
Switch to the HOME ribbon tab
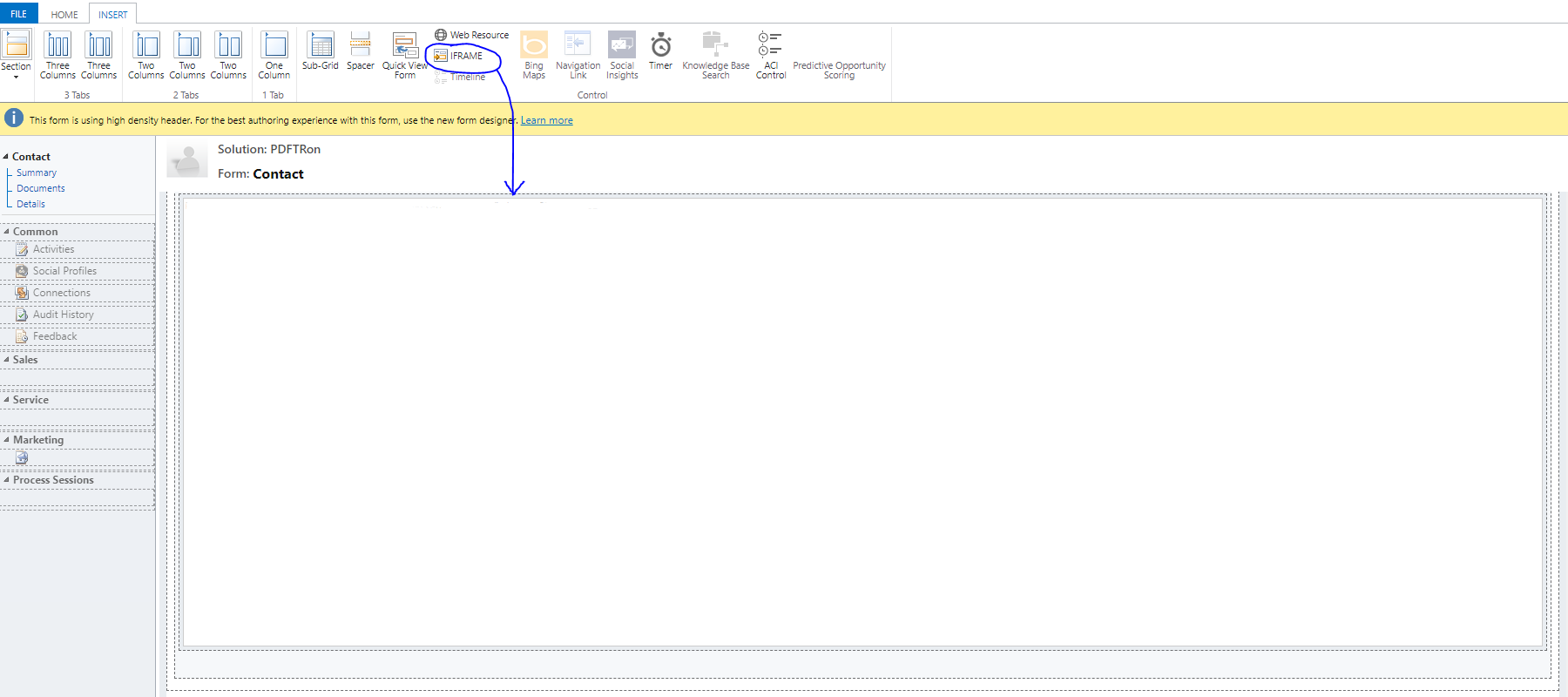64,15
